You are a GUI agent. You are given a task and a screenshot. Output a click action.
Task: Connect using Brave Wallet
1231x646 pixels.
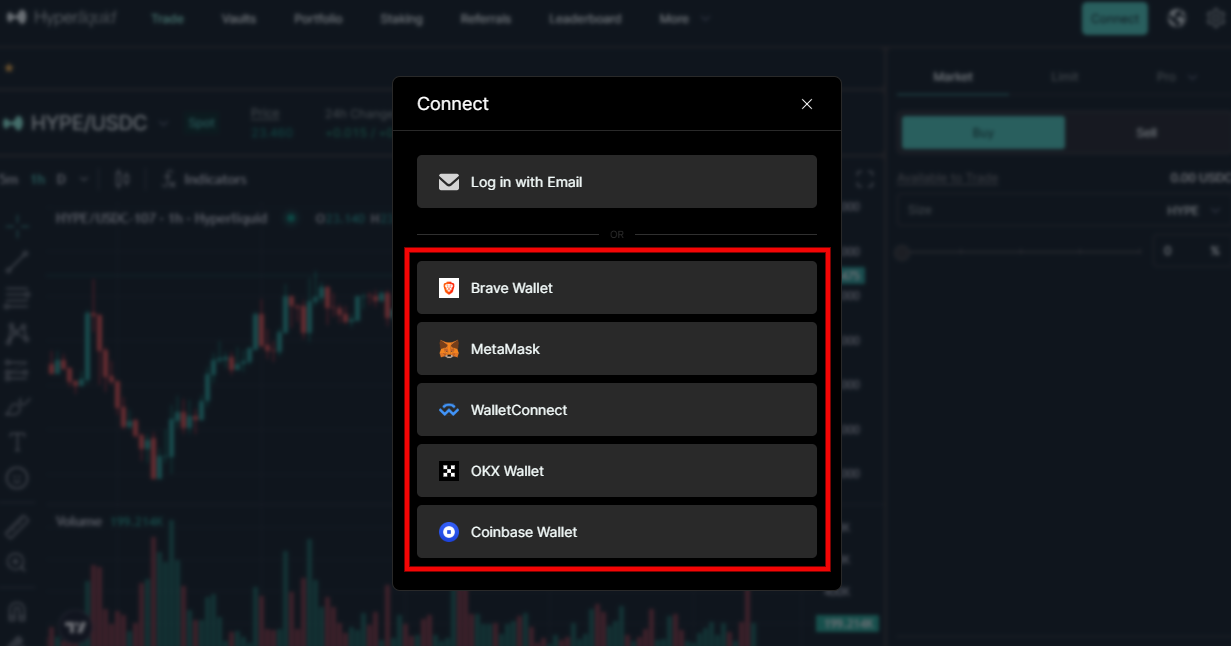point(617,288)
